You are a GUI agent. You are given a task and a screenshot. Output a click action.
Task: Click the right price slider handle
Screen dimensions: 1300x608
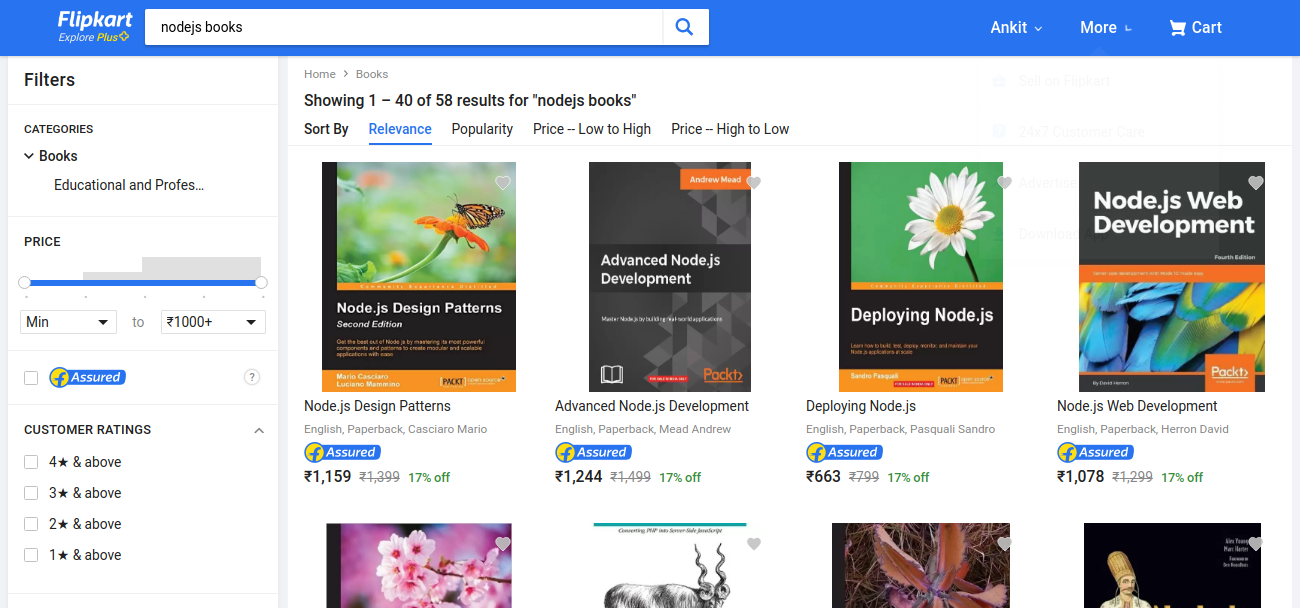(x=261, y=283)
